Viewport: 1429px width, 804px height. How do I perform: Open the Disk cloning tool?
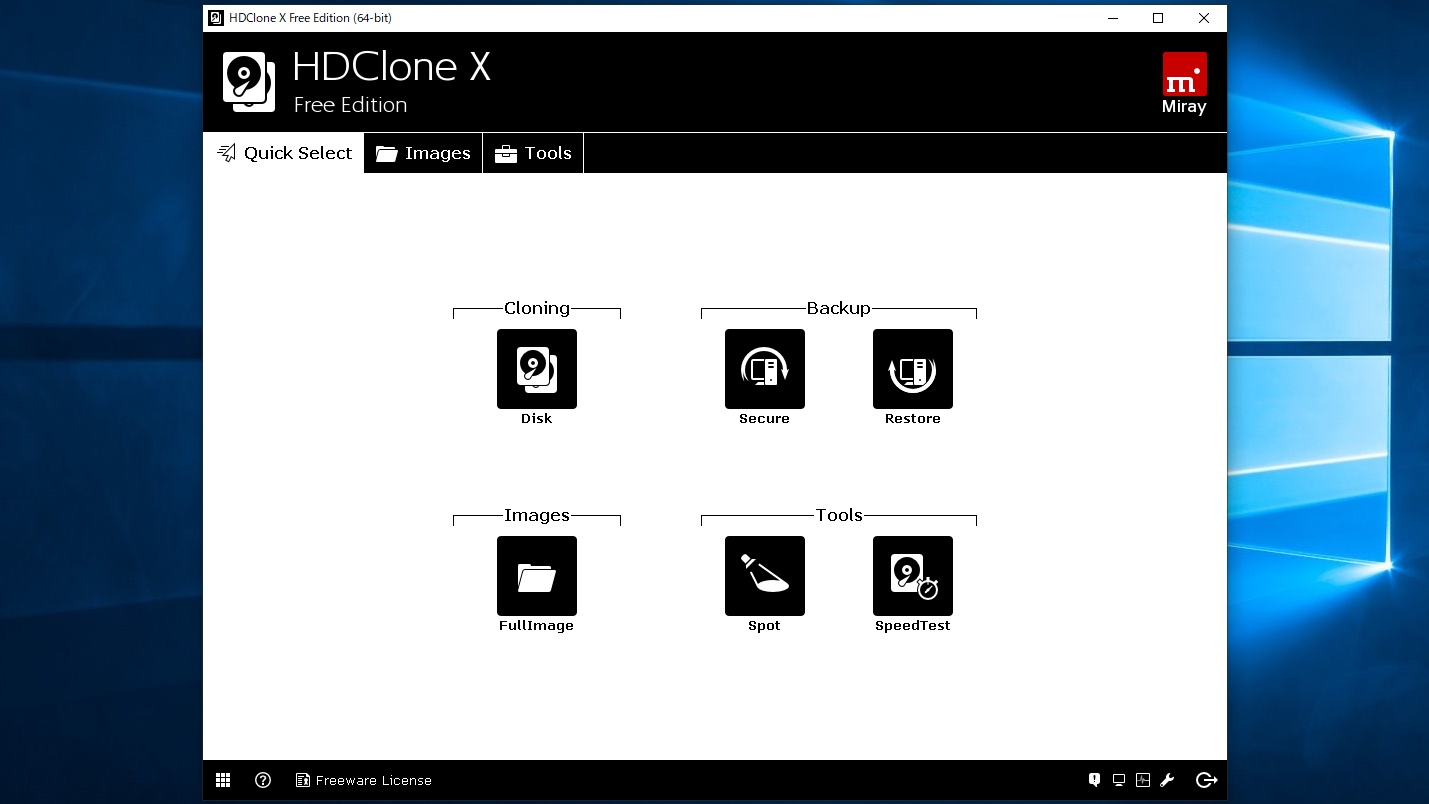tap(536, 369)
